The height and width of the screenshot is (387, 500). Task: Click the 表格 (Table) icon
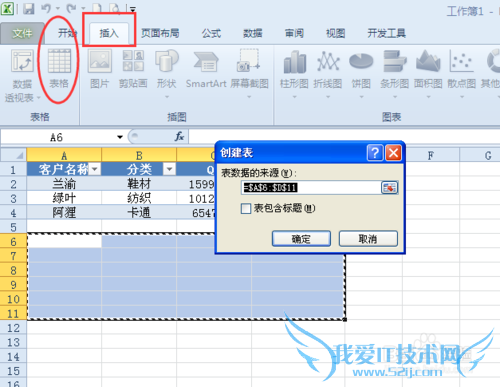pos(59,61)
